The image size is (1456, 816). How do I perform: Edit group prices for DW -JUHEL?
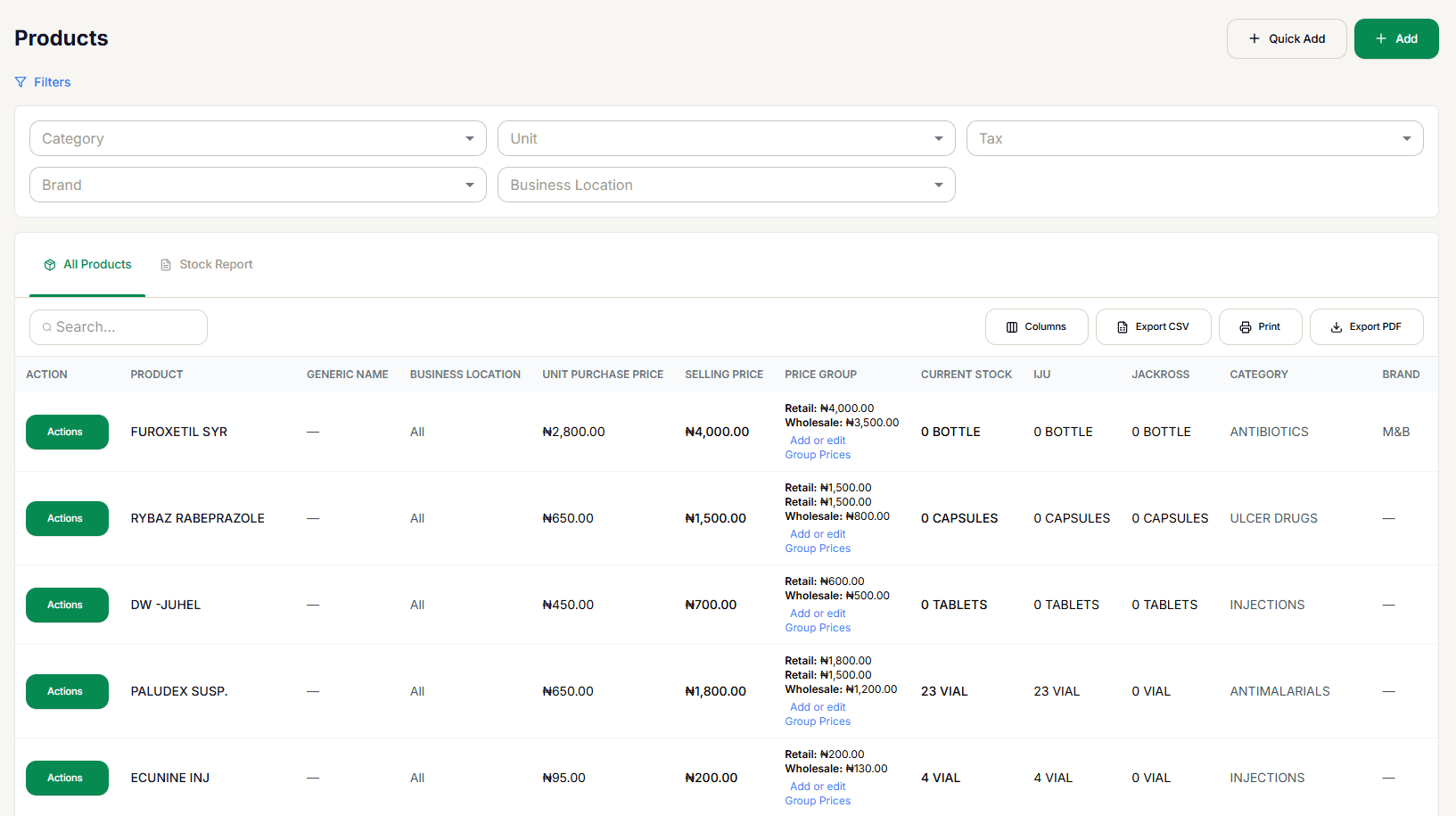coord(818,621)
